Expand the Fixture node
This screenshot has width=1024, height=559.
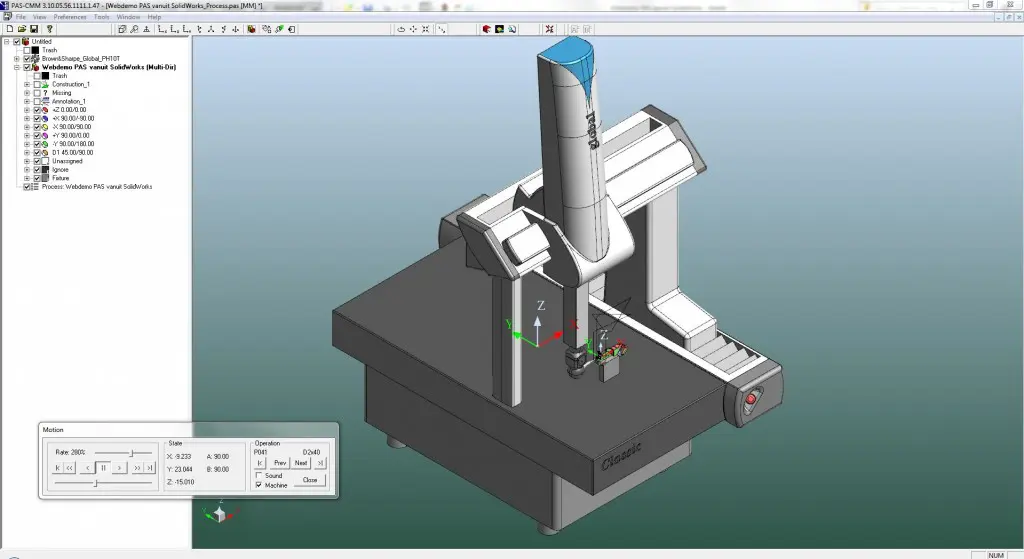tap(27, 178)
